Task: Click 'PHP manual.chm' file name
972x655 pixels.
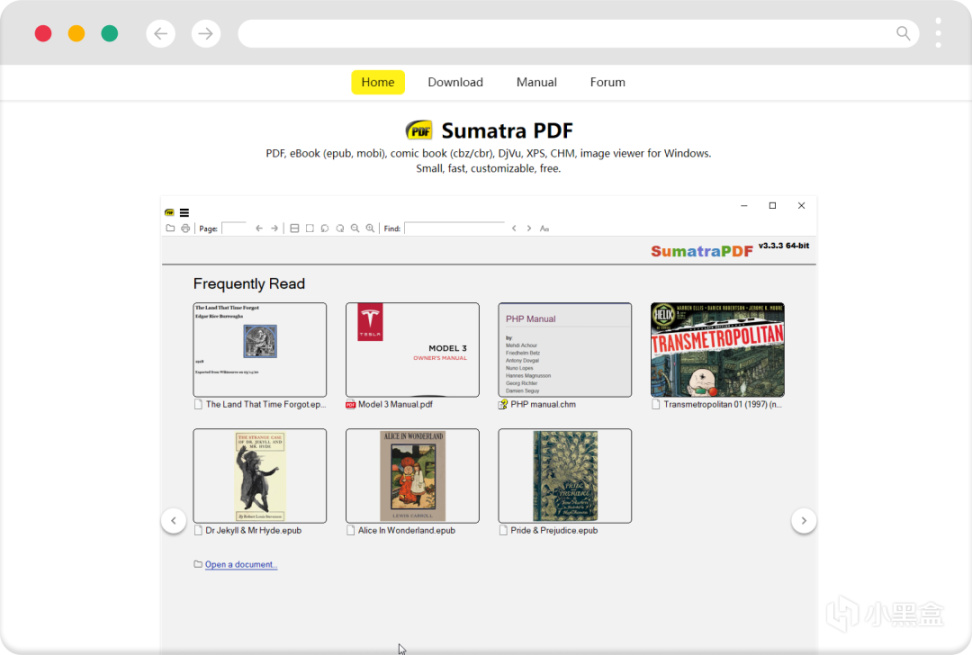Action: pyautogui.click(x=543, y=405)
